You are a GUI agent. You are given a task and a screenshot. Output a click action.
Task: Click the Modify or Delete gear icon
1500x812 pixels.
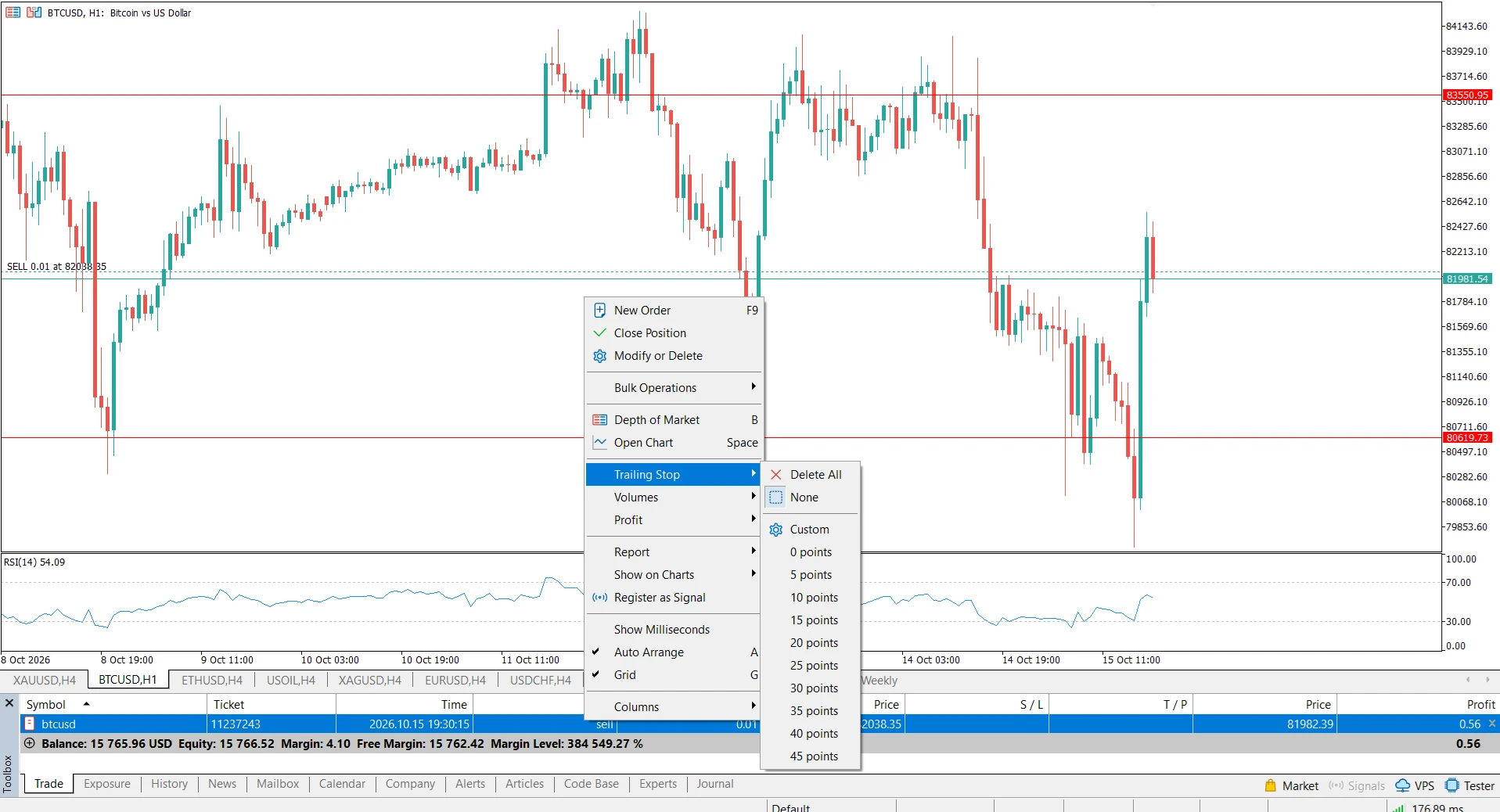coord(600,355)
